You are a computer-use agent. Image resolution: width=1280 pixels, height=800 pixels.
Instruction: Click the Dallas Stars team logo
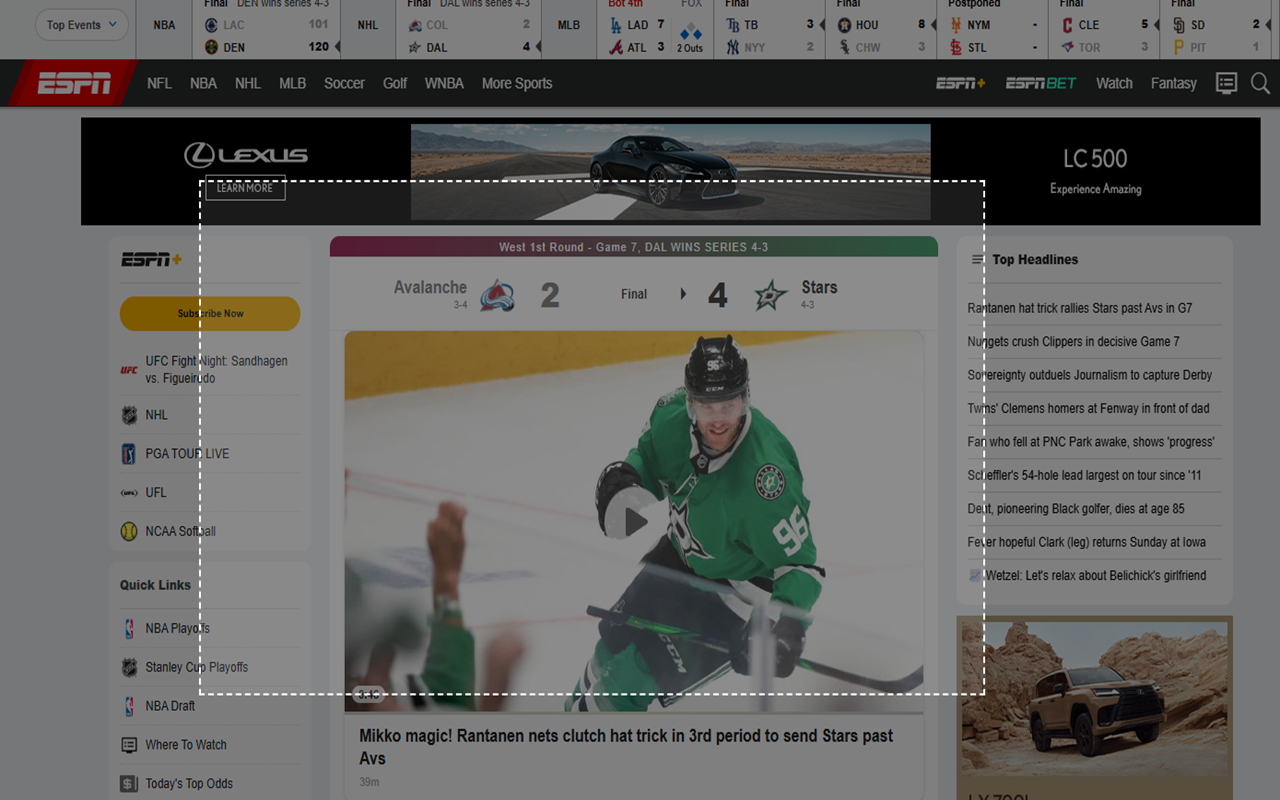(x=770, y=296)
